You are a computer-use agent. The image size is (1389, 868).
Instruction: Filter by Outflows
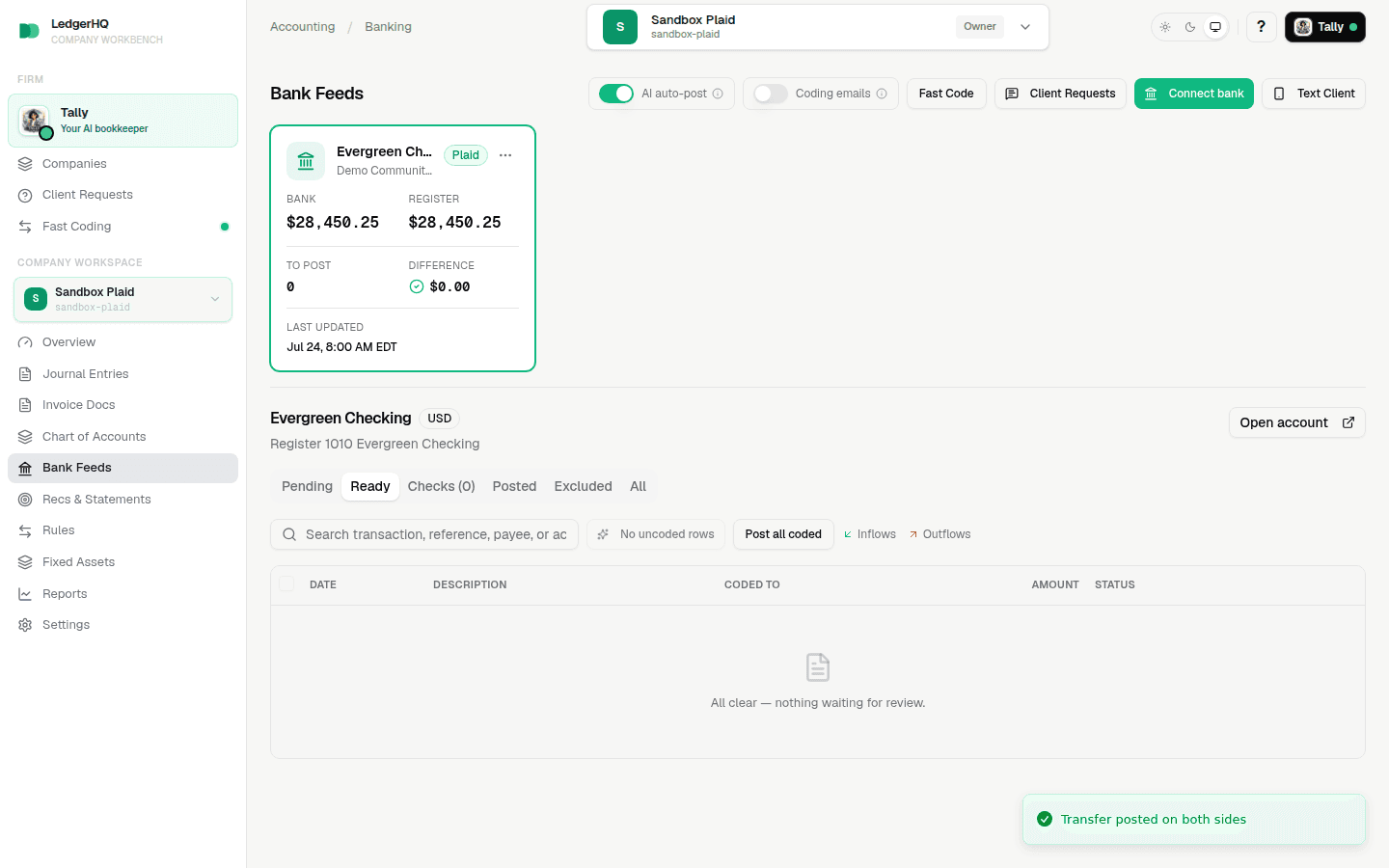click(x=940, y=534)
